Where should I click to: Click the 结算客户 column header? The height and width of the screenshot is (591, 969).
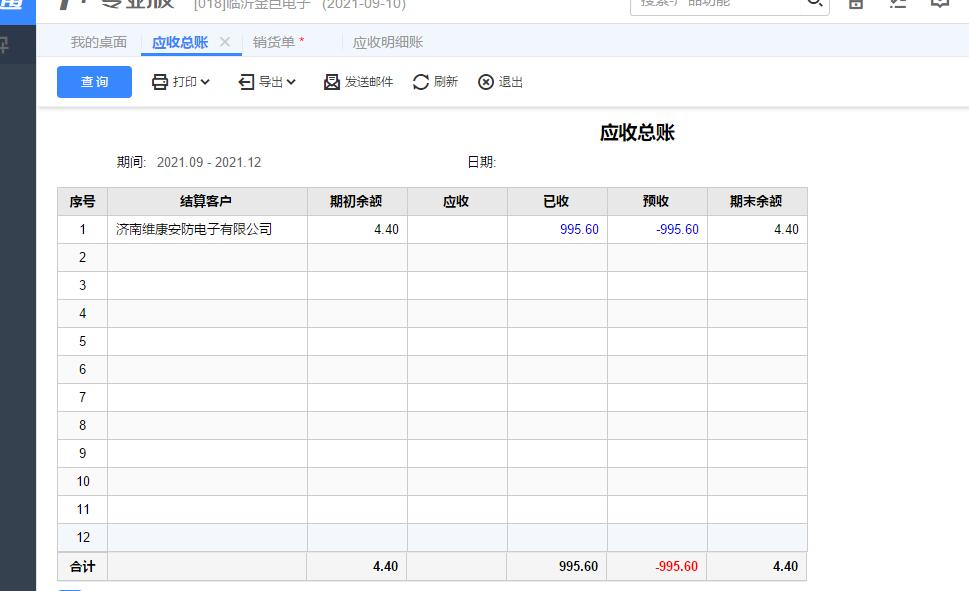pyautogui.click(x=207, y=202)
